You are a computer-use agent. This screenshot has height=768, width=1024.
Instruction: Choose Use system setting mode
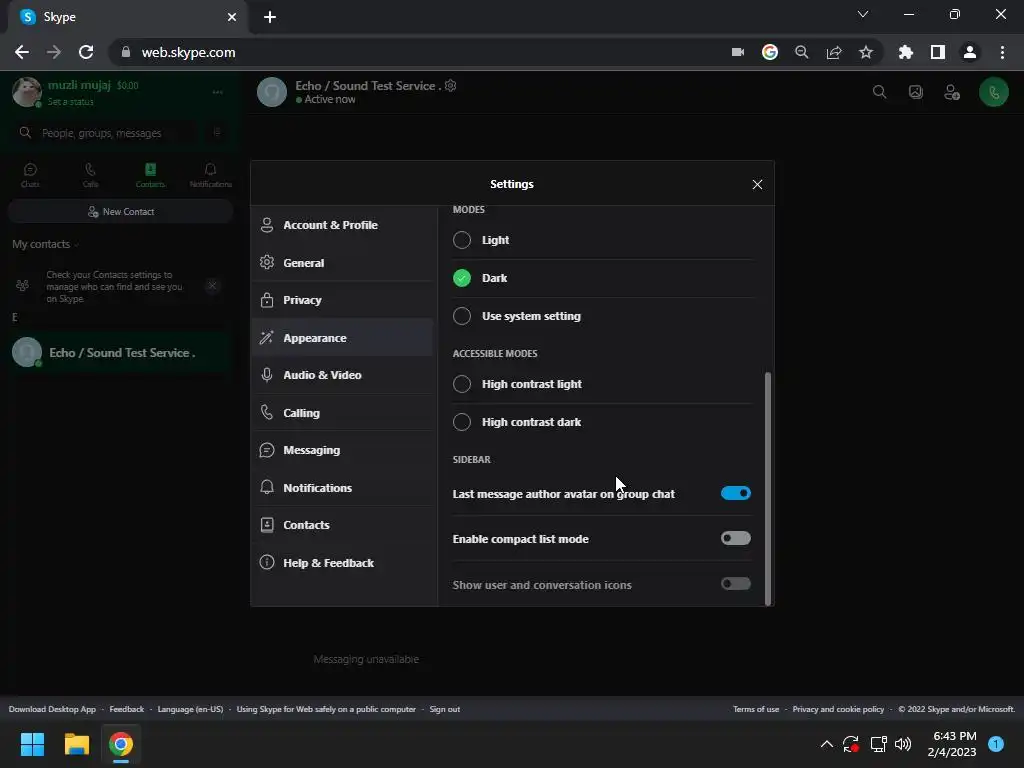pos(462,316)
